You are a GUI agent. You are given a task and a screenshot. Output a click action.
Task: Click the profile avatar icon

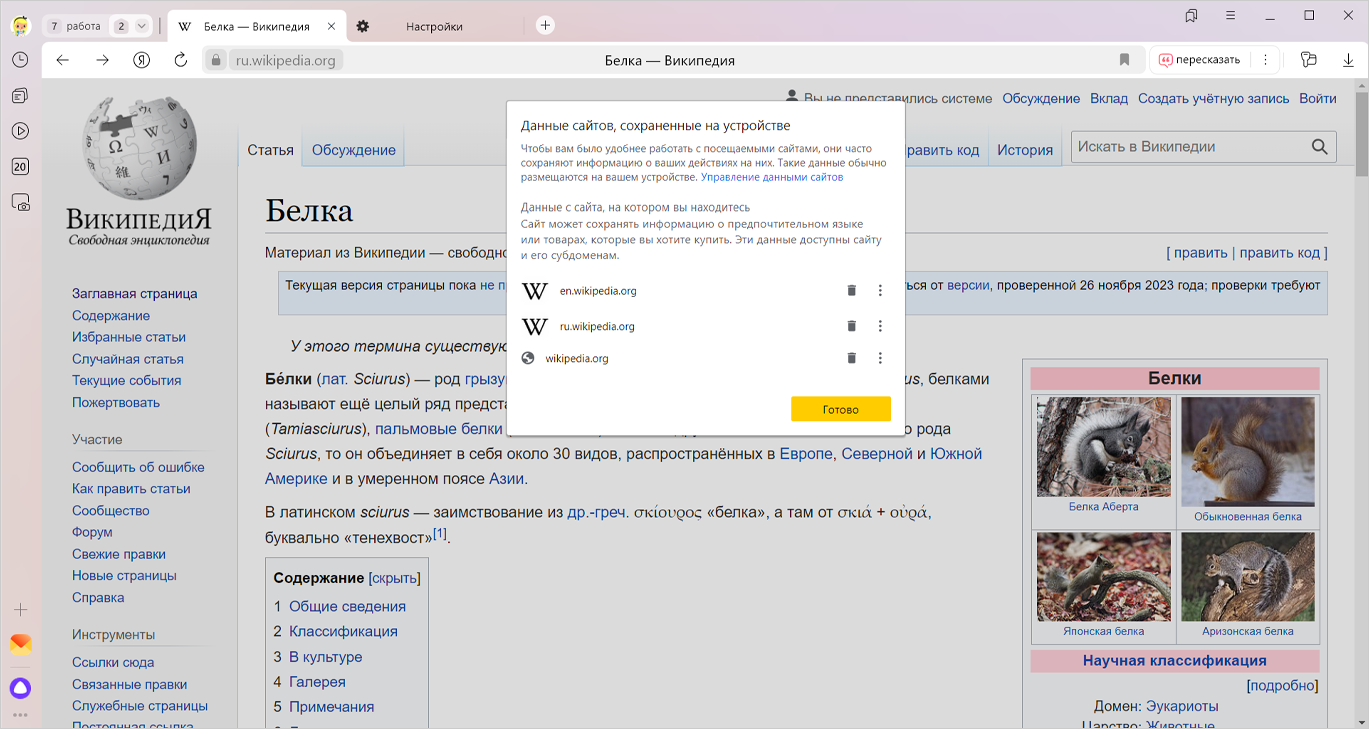[20, 25]
